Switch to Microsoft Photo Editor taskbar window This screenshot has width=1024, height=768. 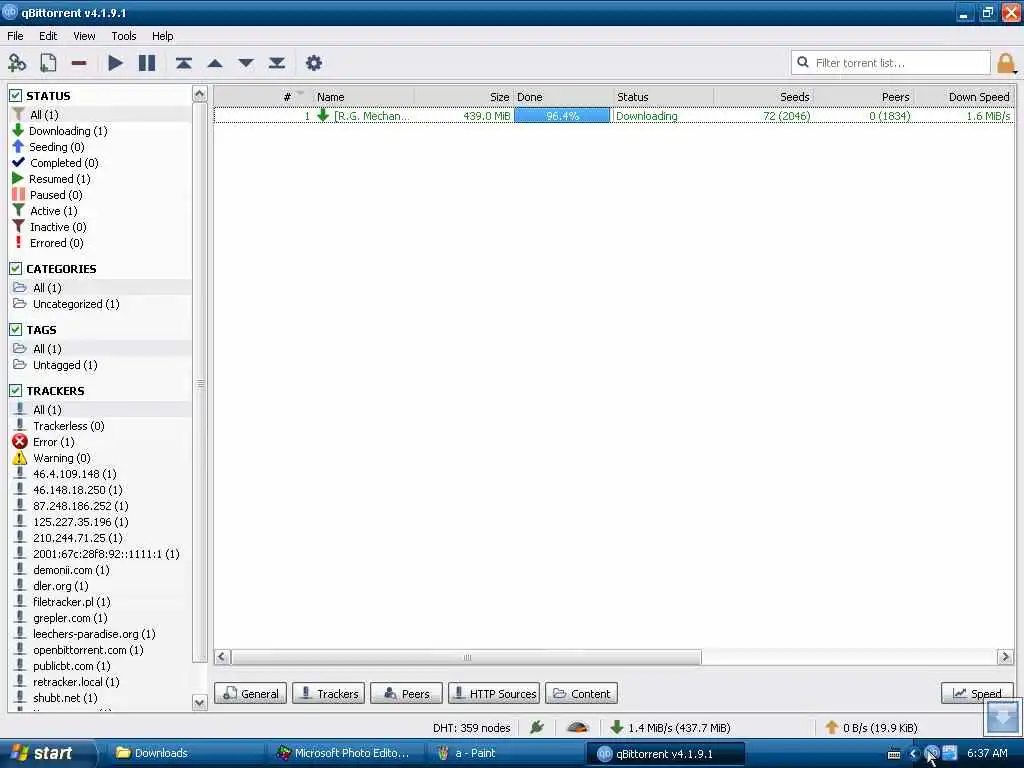(x=346, y=753)
